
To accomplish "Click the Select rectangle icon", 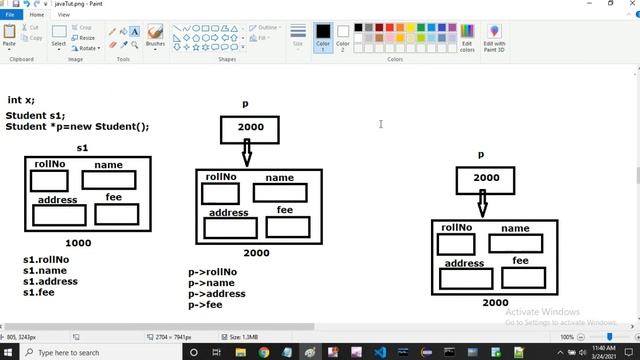I will click(x=59, y=31).
